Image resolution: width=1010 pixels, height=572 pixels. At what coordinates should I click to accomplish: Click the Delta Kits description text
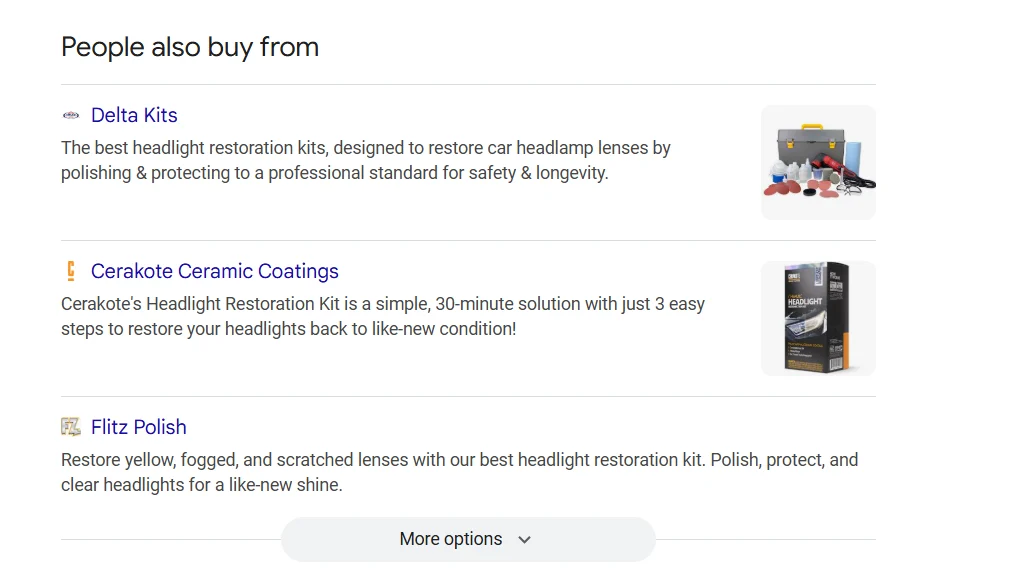tap(365, 160)
